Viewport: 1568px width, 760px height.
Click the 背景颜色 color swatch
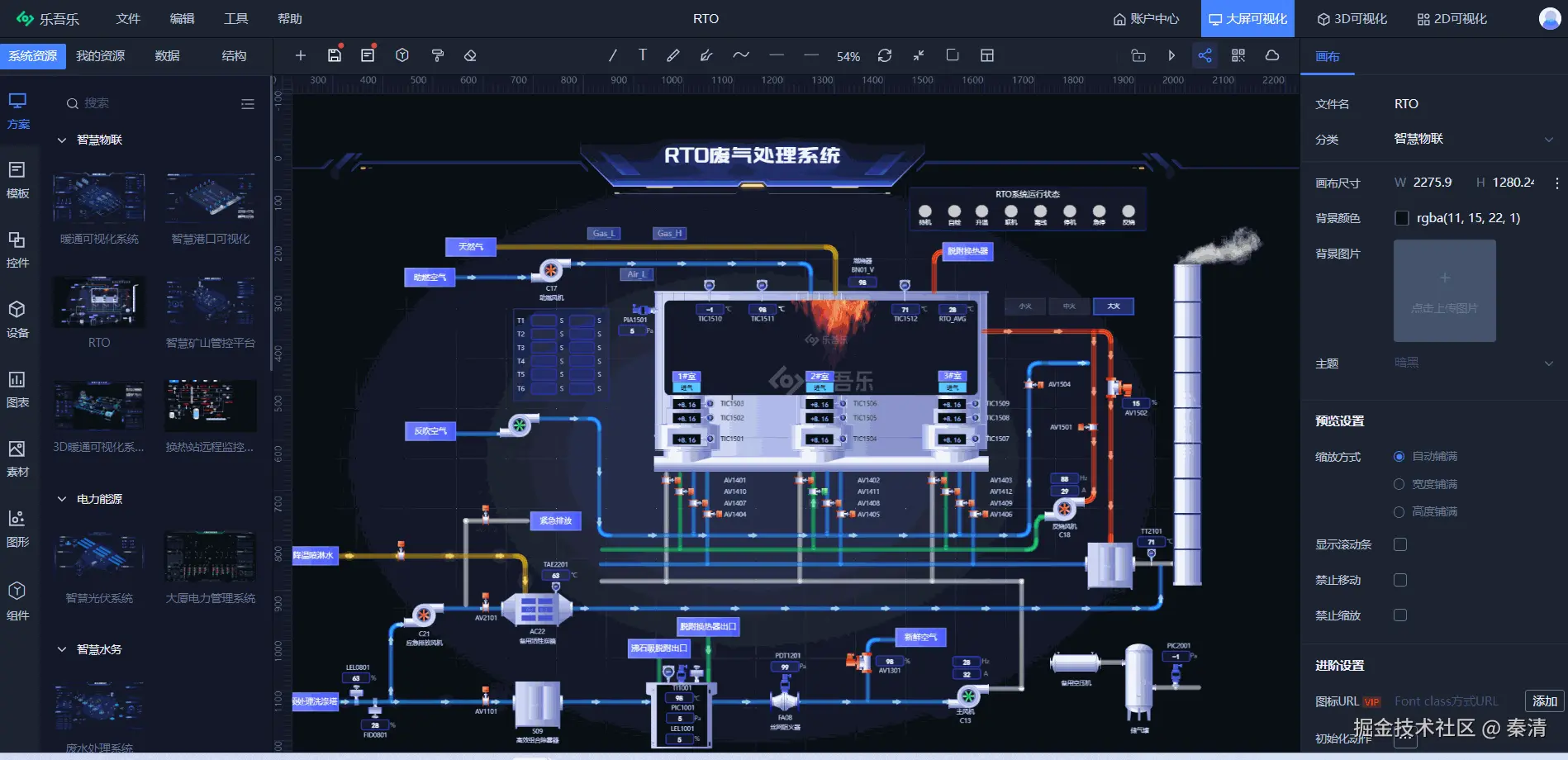1402,217
